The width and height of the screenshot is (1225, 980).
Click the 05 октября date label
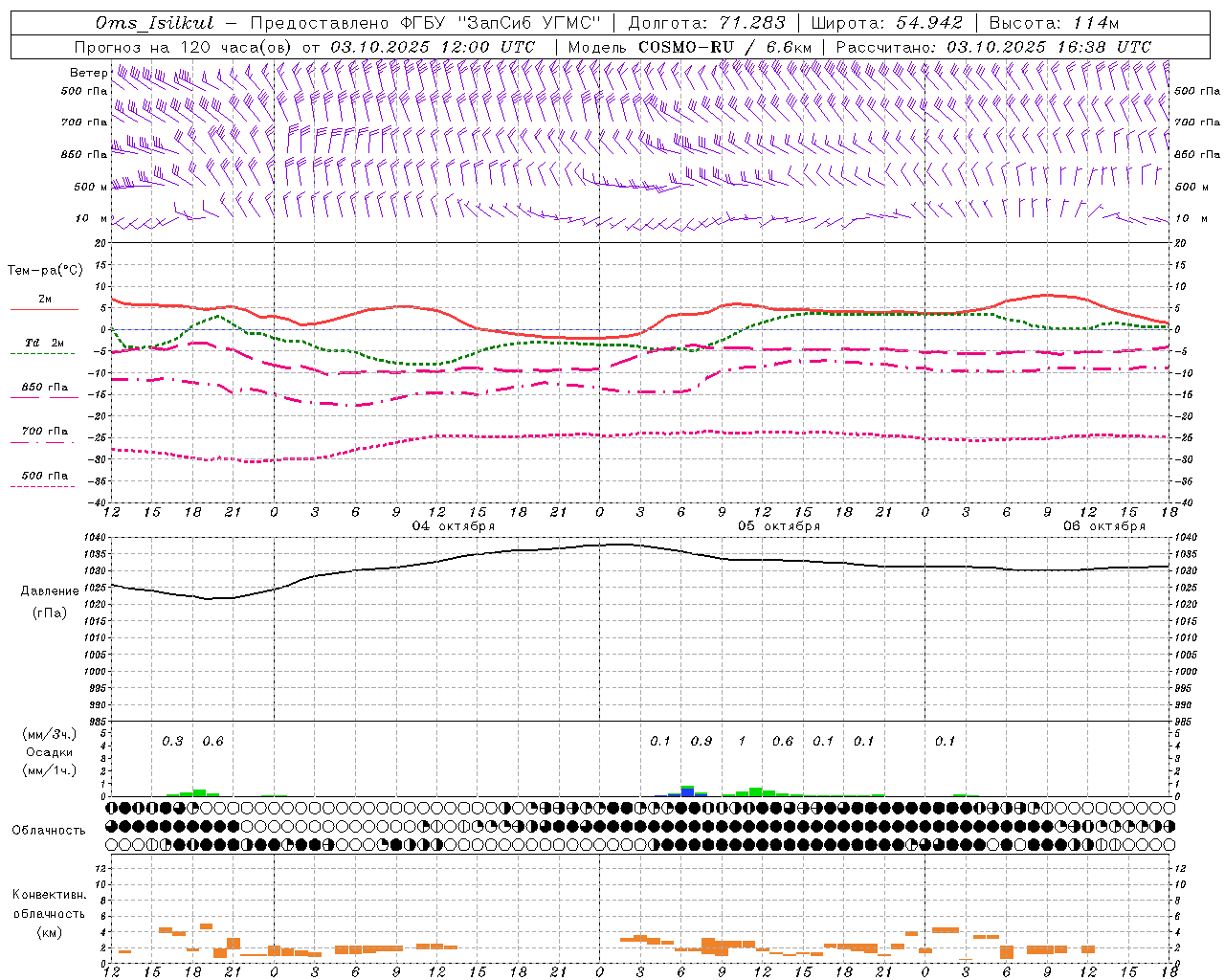pos(779,526)
